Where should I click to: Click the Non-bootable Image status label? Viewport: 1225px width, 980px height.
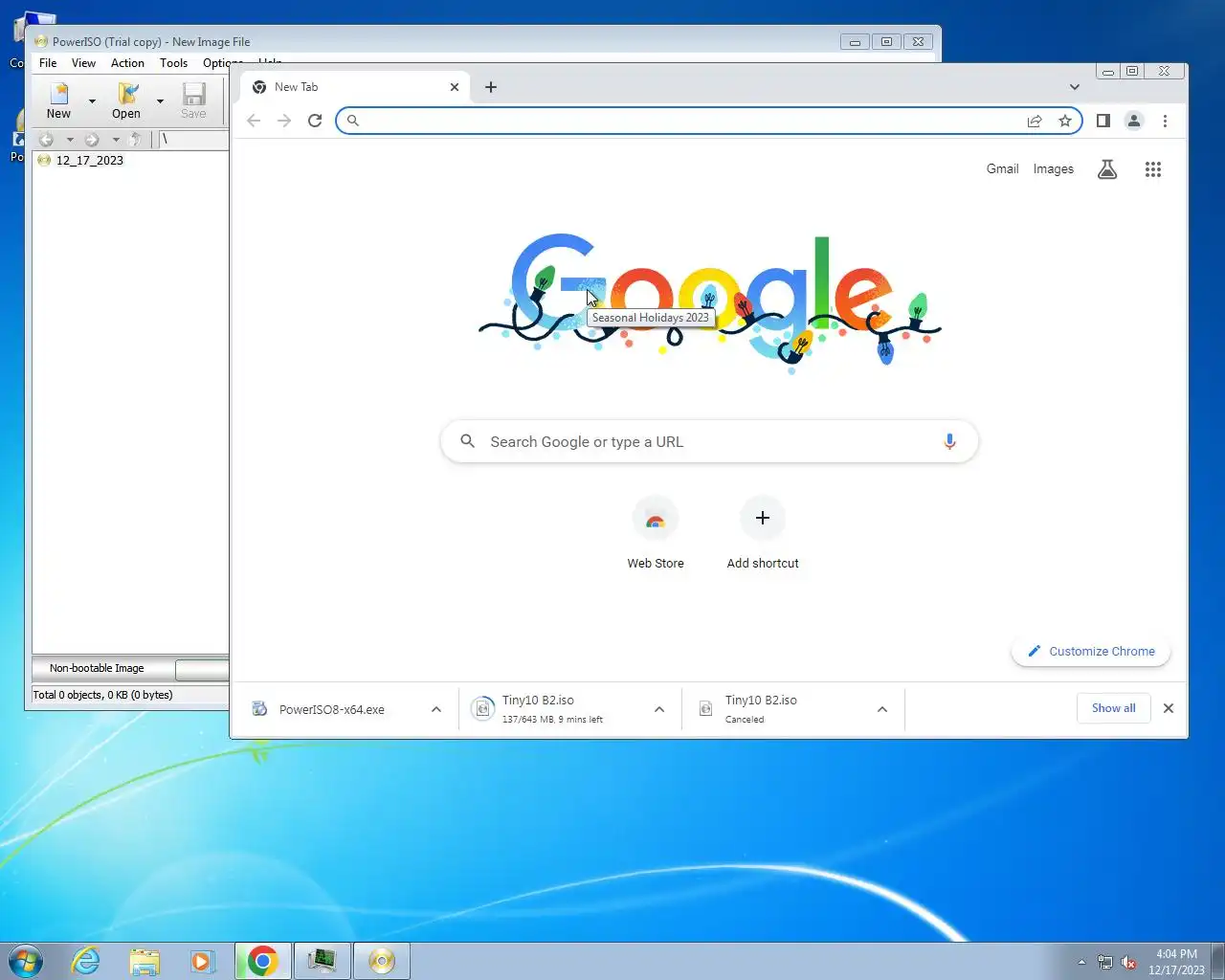(97, 668)
